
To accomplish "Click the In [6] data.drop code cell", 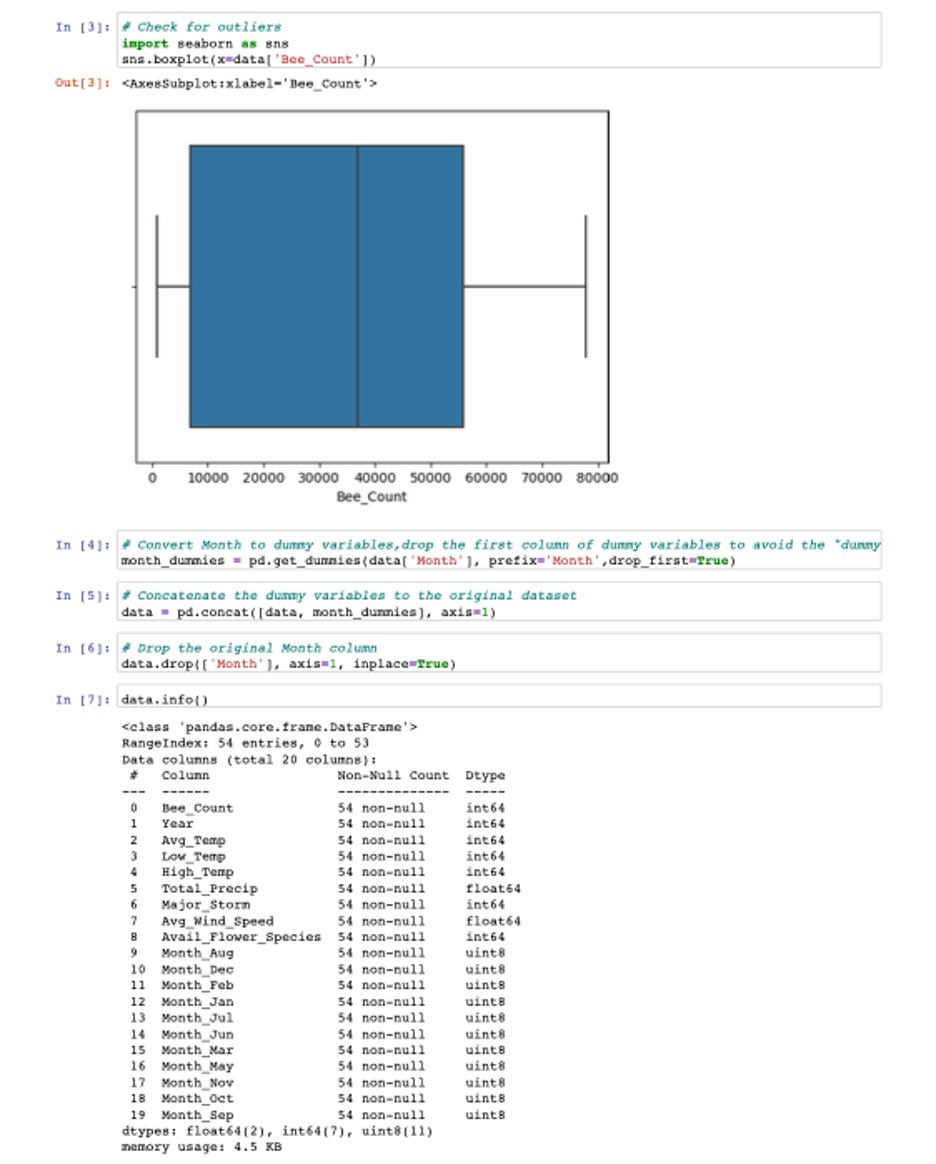I will click(x=500, y=653).
